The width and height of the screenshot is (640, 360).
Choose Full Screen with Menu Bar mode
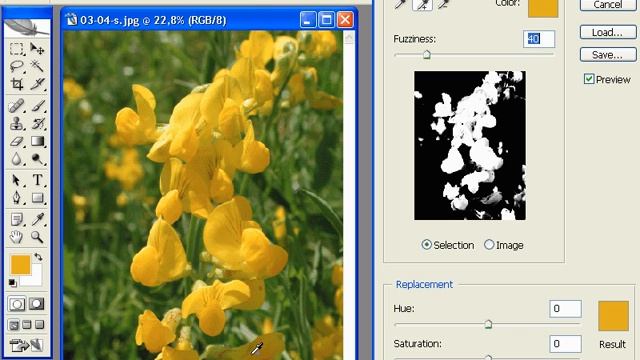tap(27, 325)
